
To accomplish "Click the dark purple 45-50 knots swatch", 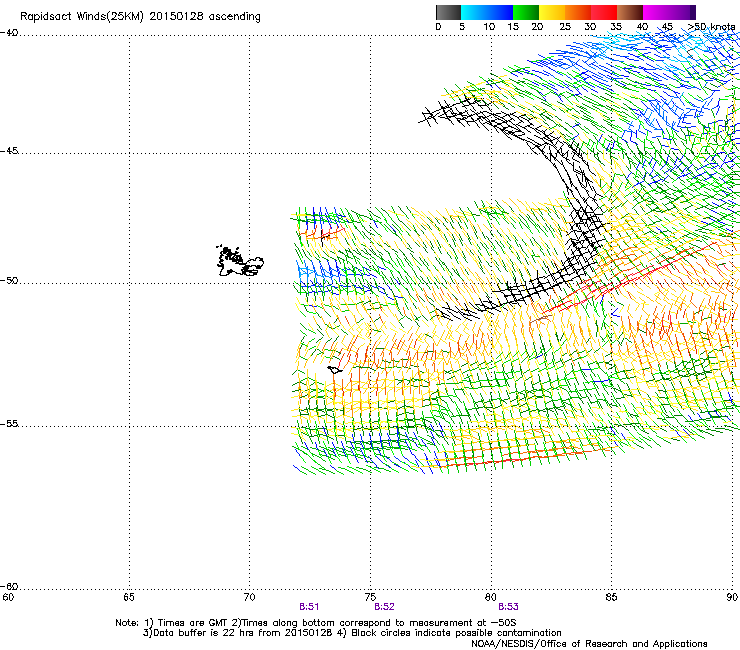I will (x=682, y=12).
